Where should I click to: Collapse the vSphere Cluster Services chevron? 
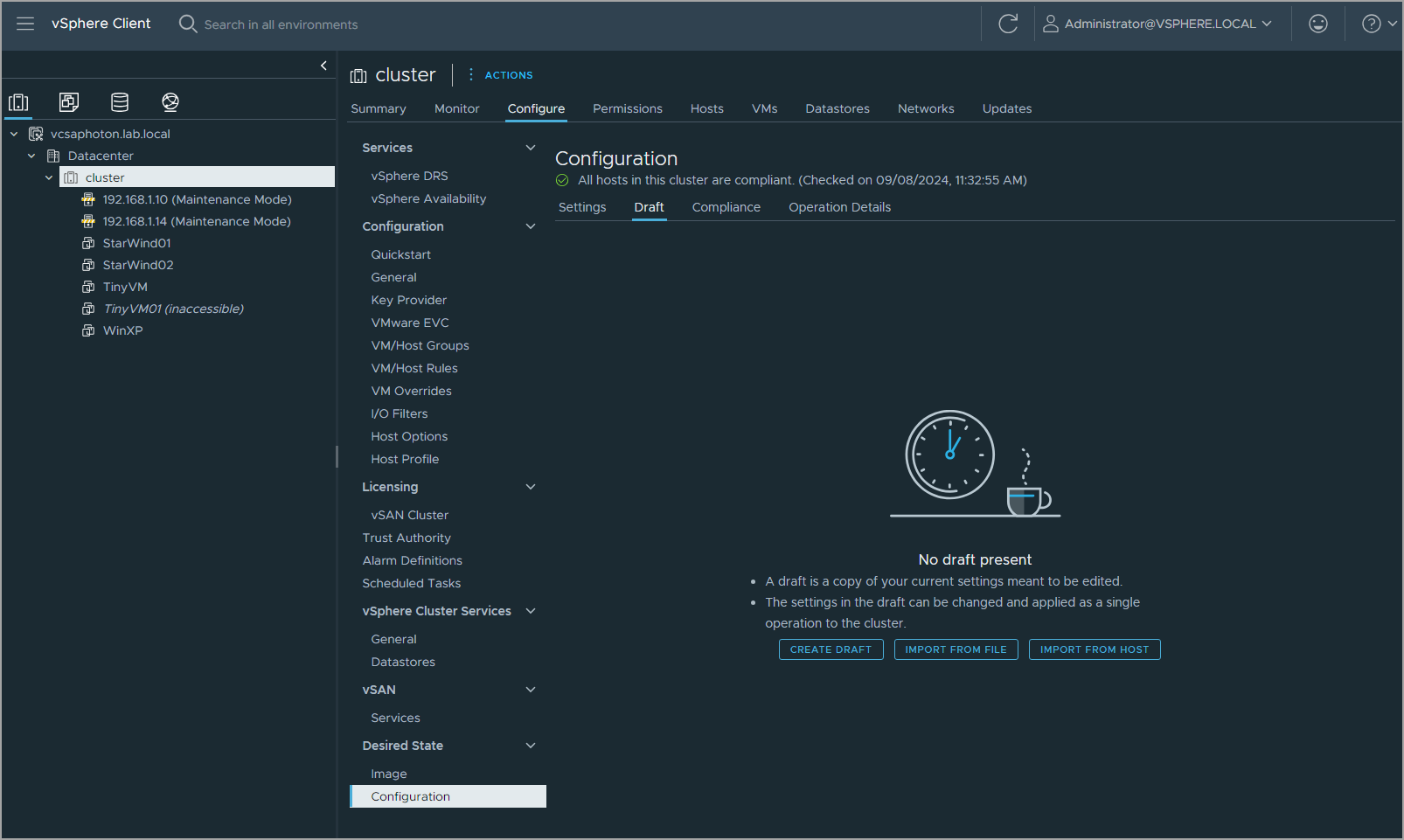coord(531,611)
